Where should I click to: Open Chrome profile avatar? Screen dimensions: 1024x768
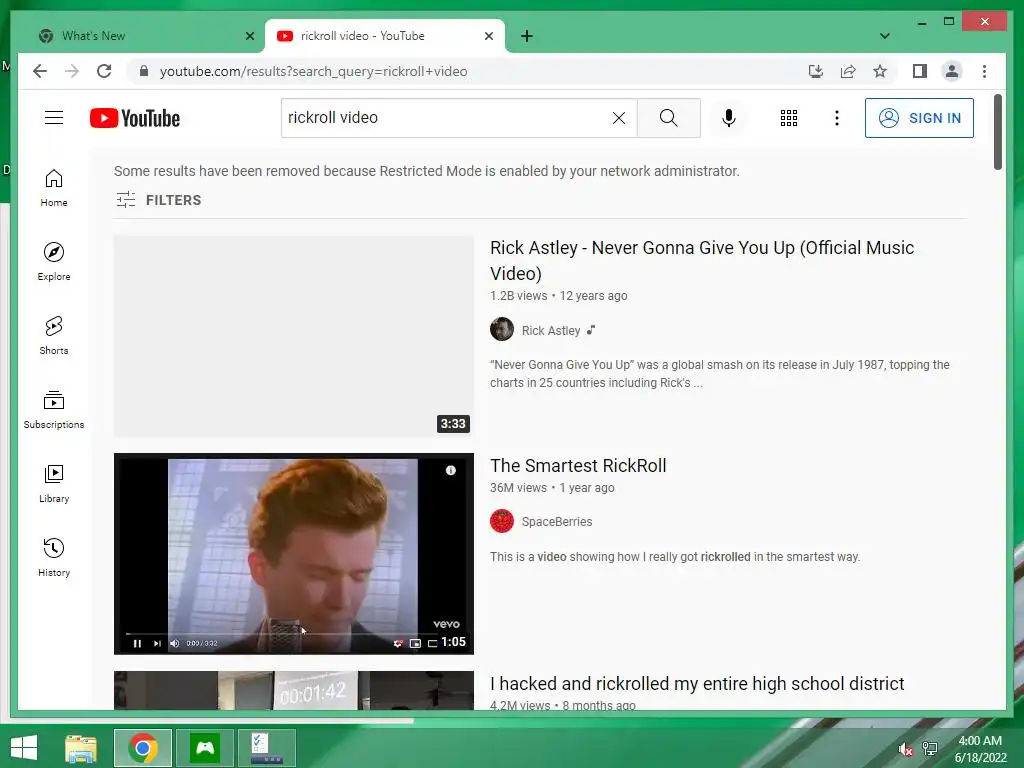click(x=952, y=71)
